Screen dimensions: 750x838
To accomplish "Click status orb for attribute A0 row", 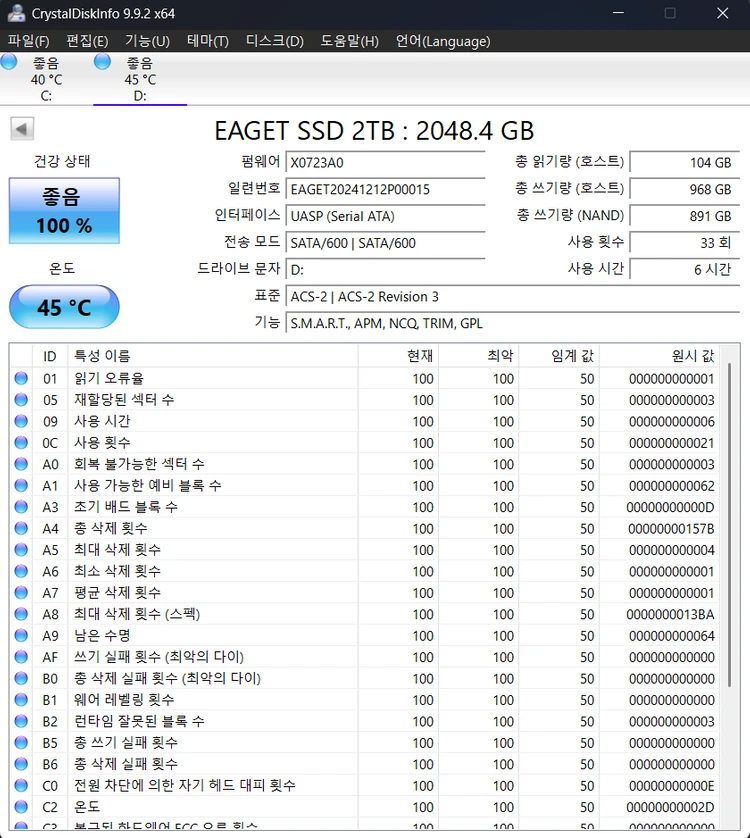I will [21, 464].
